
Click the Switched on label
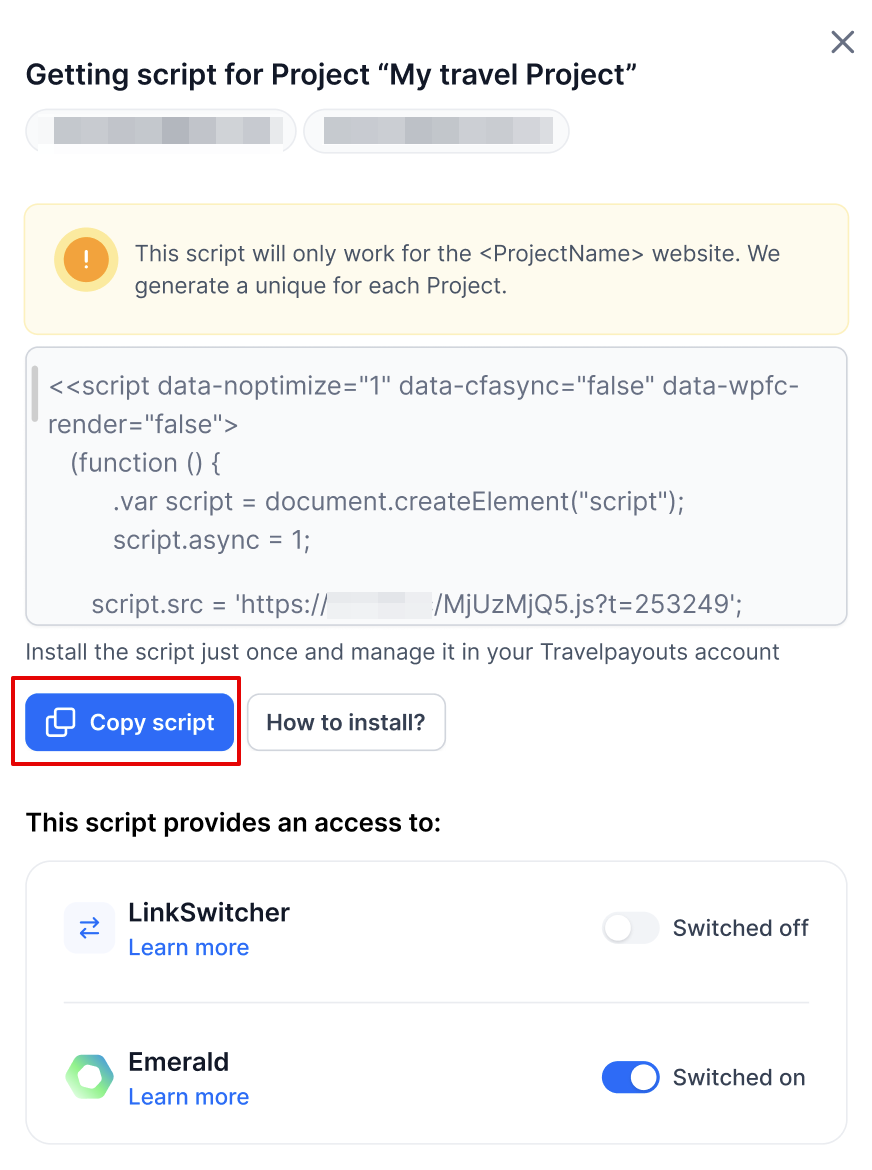(x=738, y=1077)
